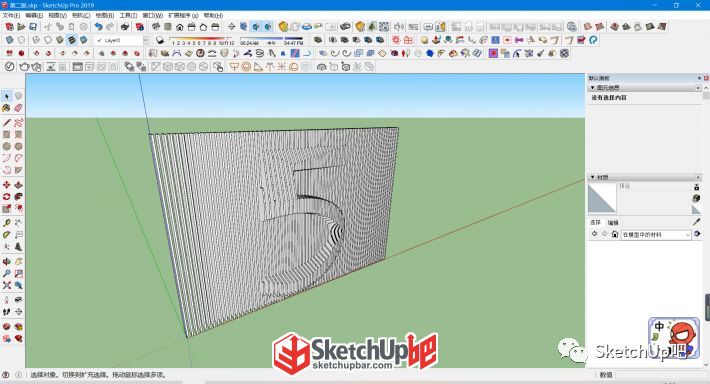Toggle the Layer0 checkmark

coord(100,40)
